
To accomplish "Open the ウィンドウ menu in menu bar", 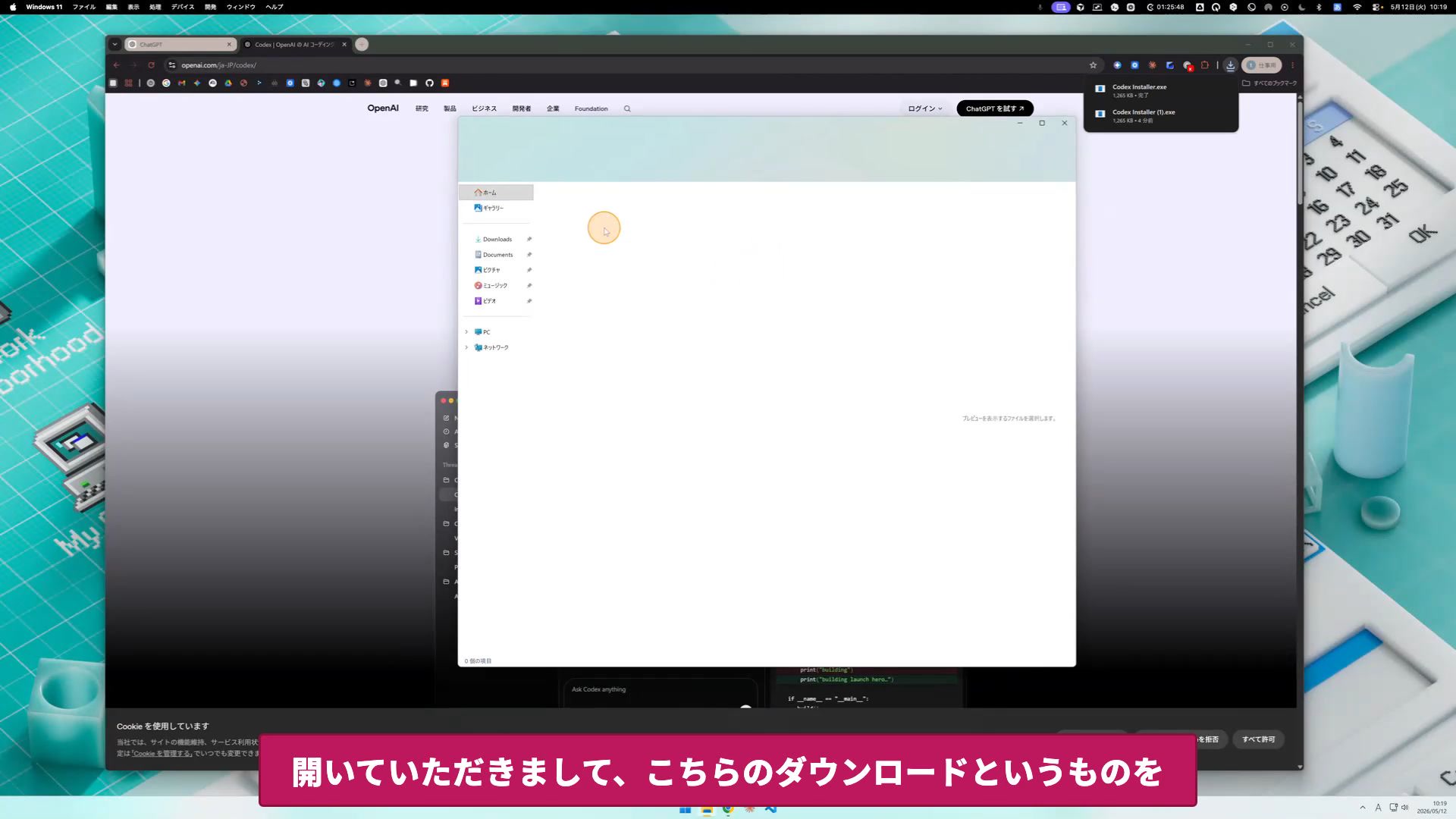I will [x=241, y=7].
